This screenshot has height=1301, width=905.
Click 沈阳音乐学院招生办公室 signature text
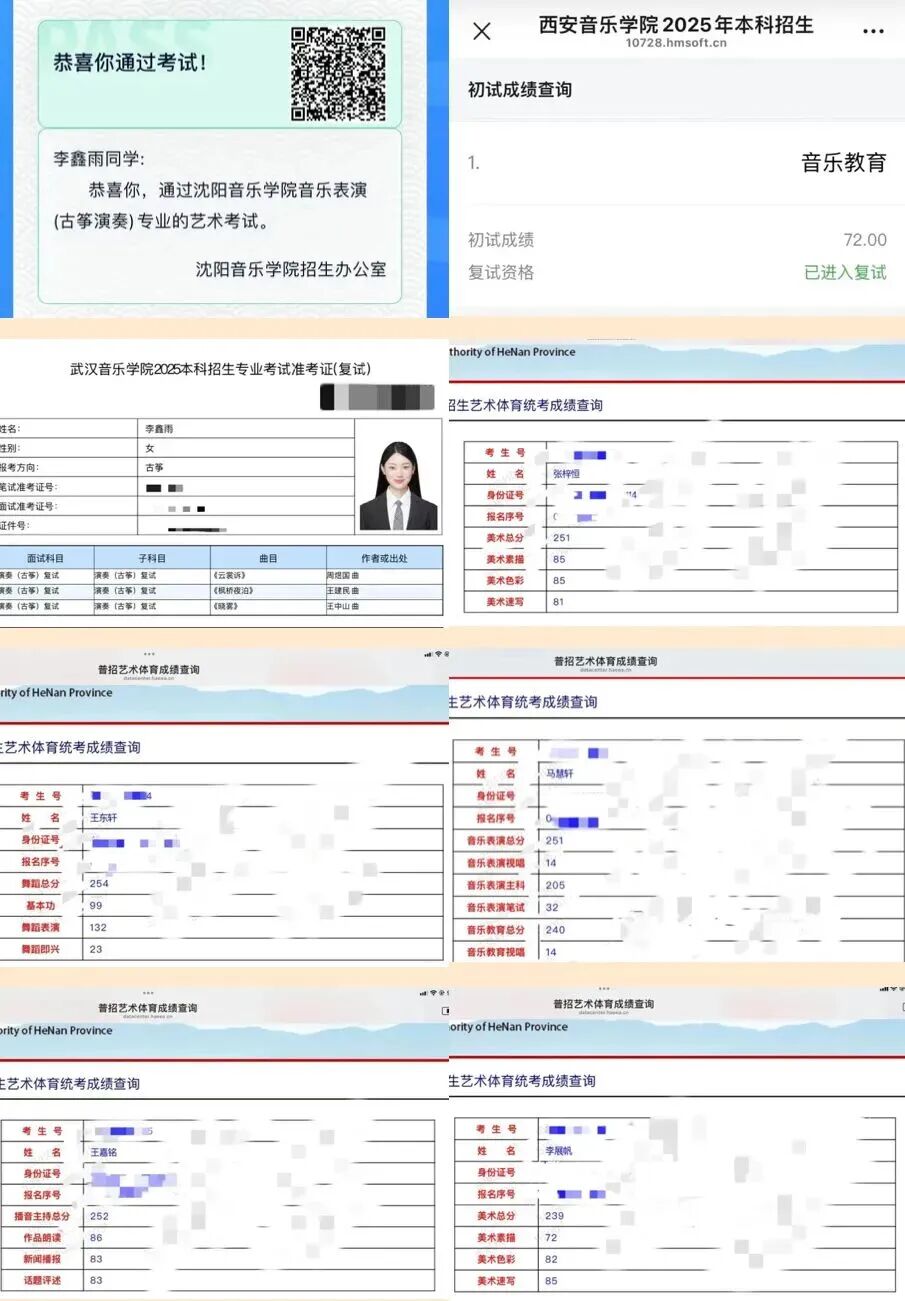tap(291, 268)
